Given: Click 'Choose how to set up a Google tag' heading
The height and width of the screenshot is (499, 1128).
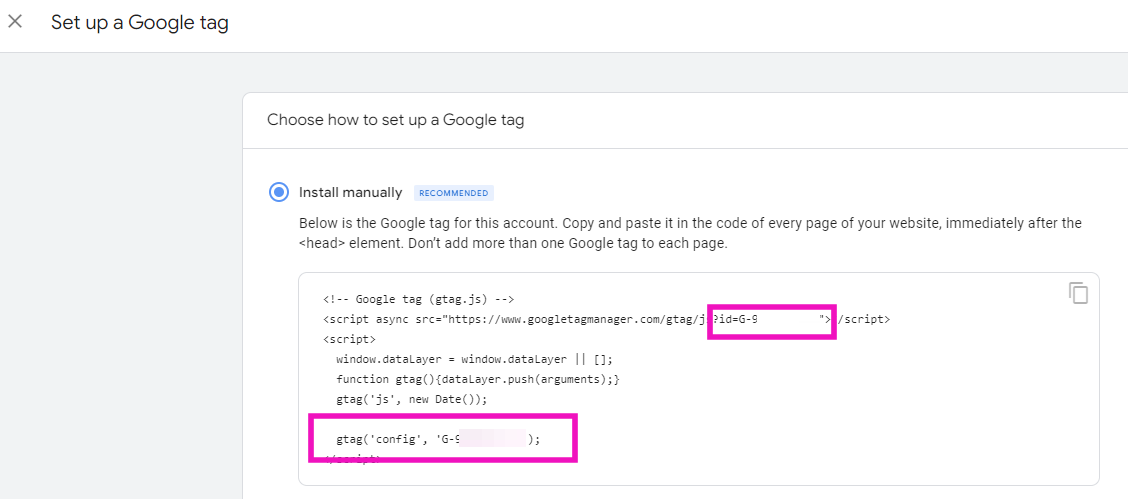Looking at the screenshot, I should point(396,120).
